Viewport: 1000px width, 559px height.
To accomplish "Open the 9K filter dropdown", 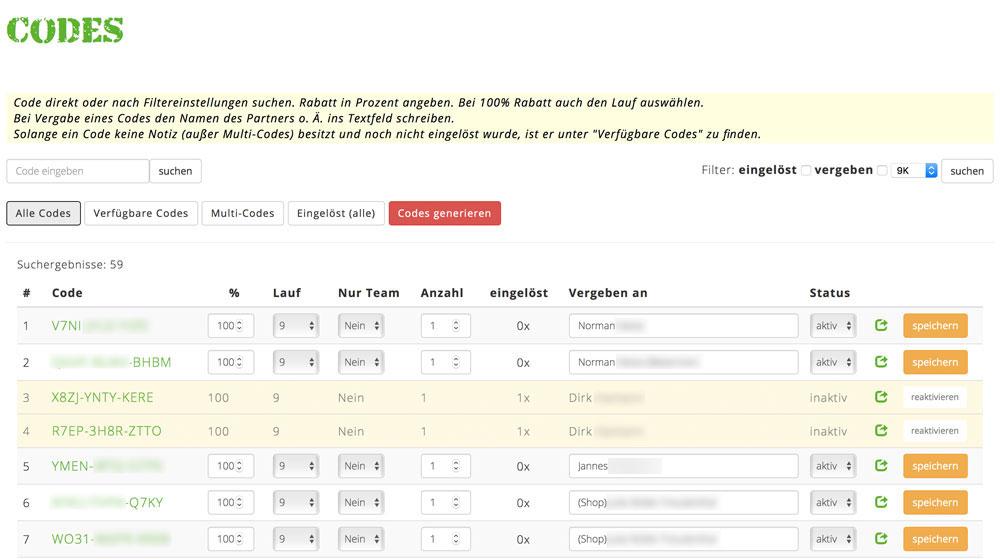I will pos(915,171).
